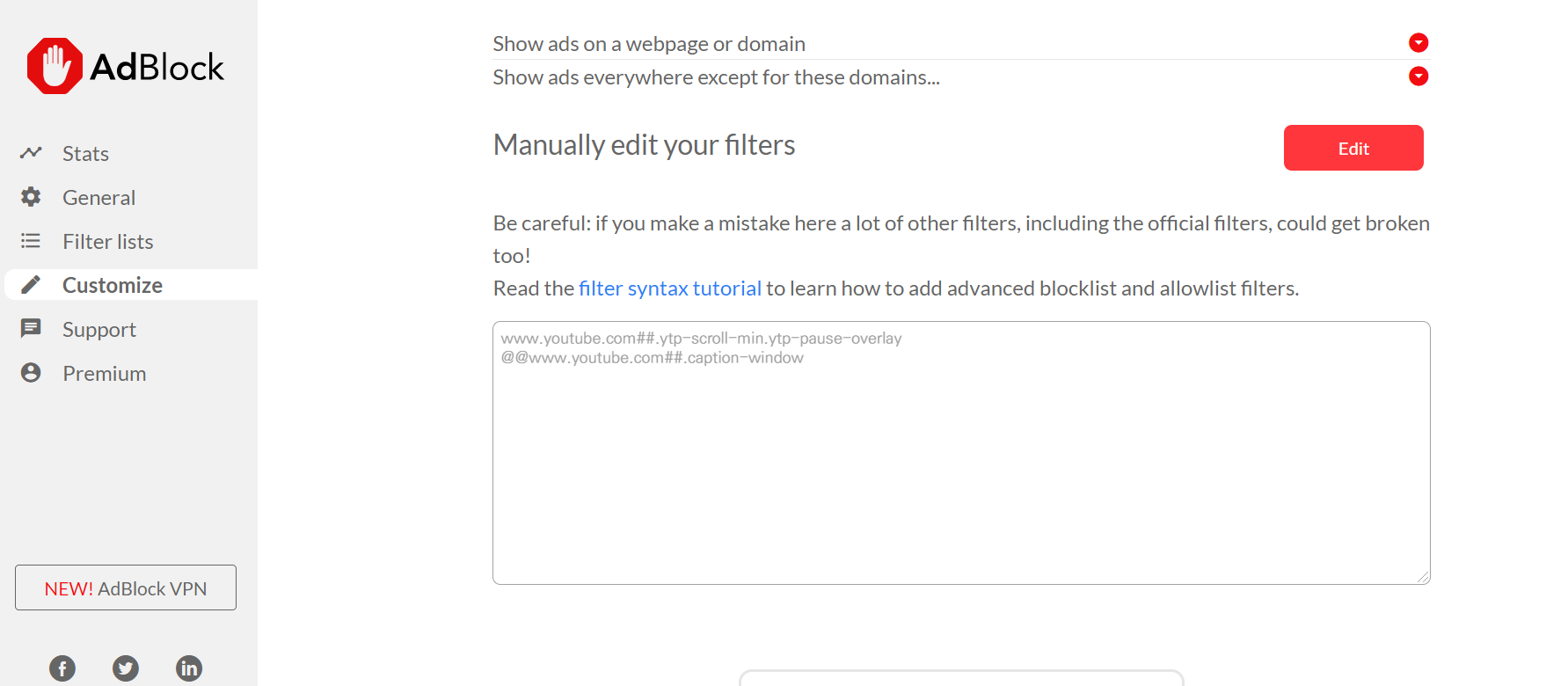Click the ytp-pause-overlay filter line

pyautogui.click(x=701, y=339)
